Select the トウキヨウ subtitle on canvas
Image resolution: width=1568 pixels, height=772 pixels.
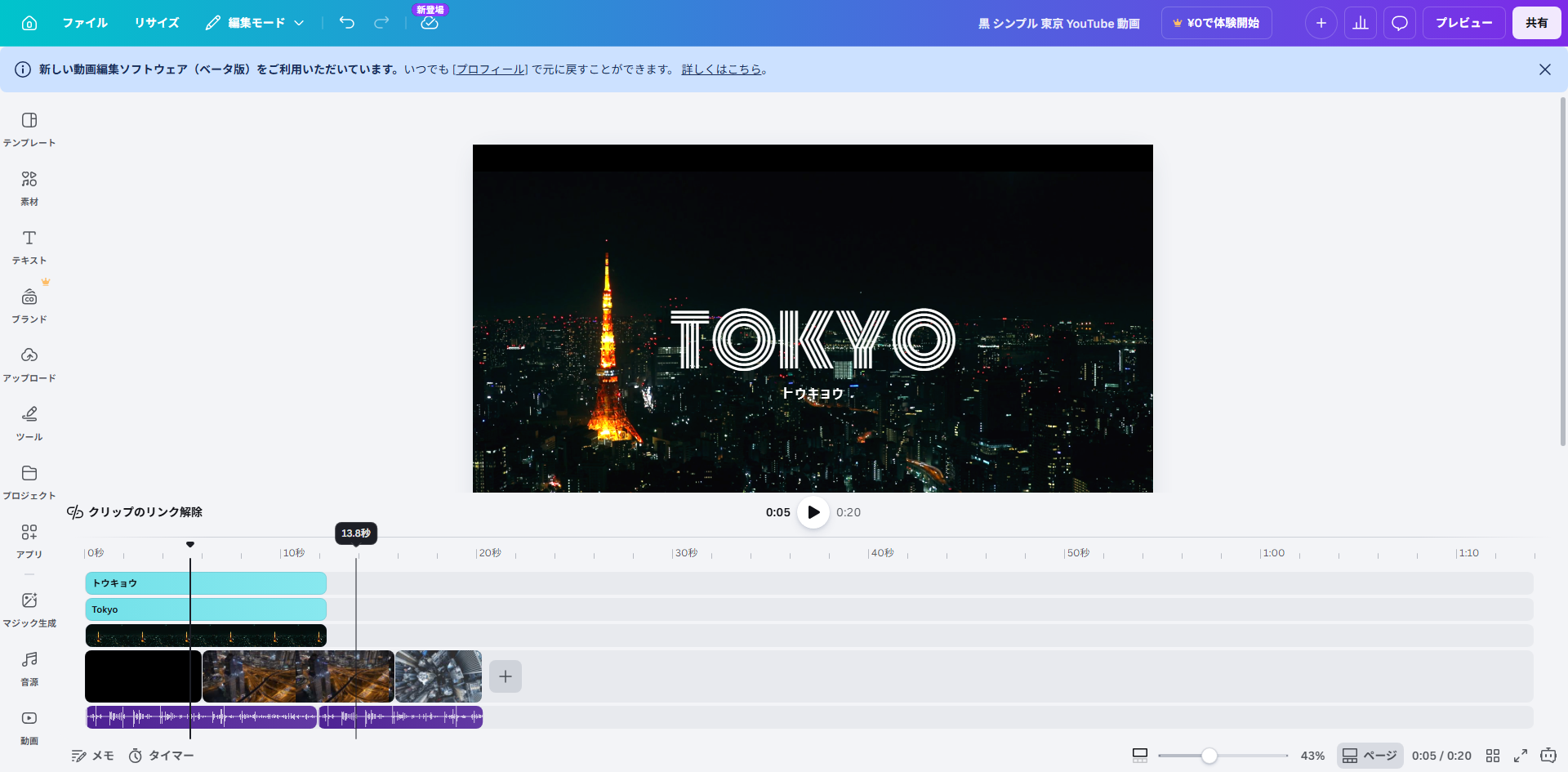coord(813,393)
